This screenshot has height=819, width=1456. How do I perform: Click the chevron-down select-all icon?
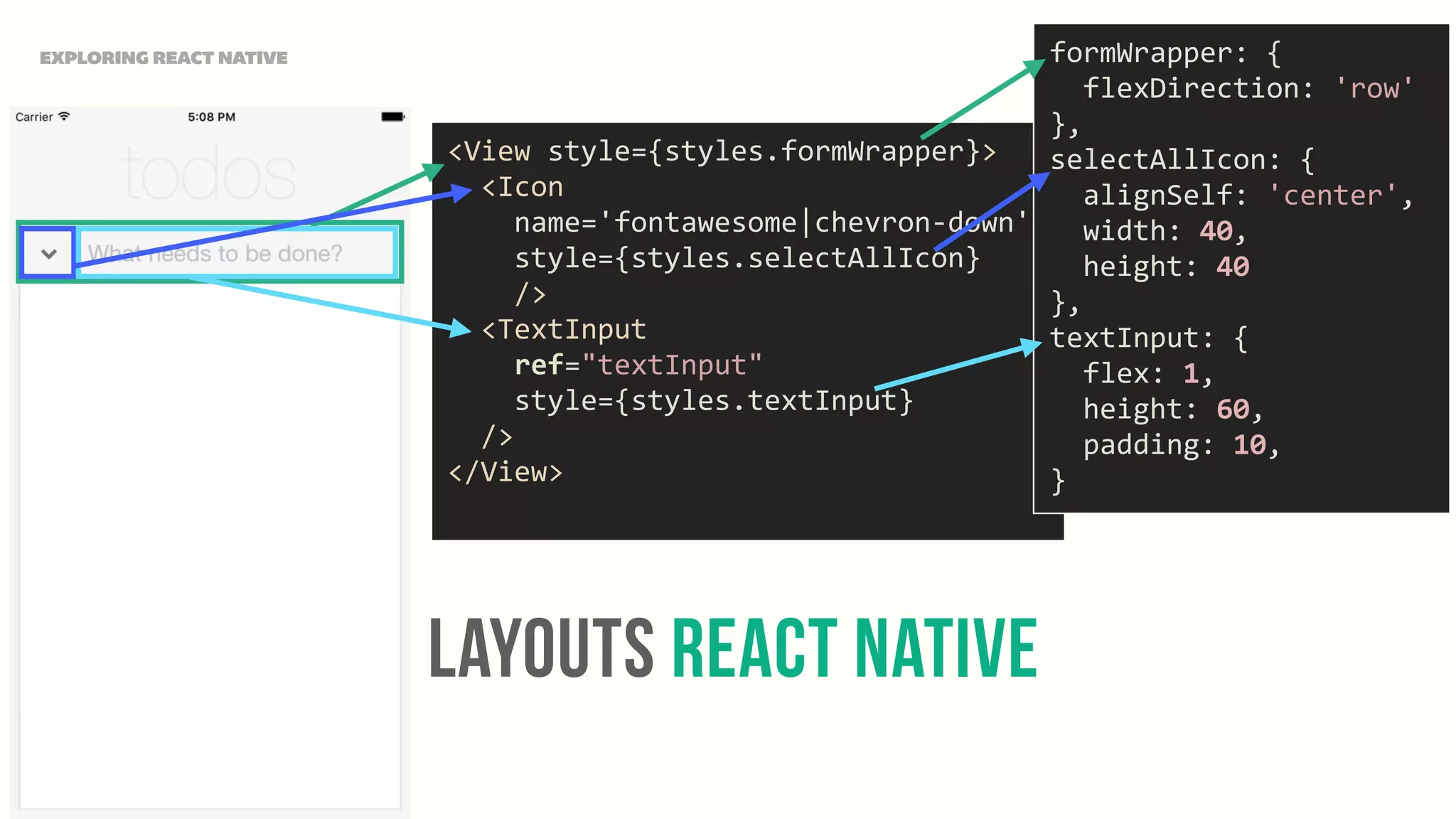[48, 253]
